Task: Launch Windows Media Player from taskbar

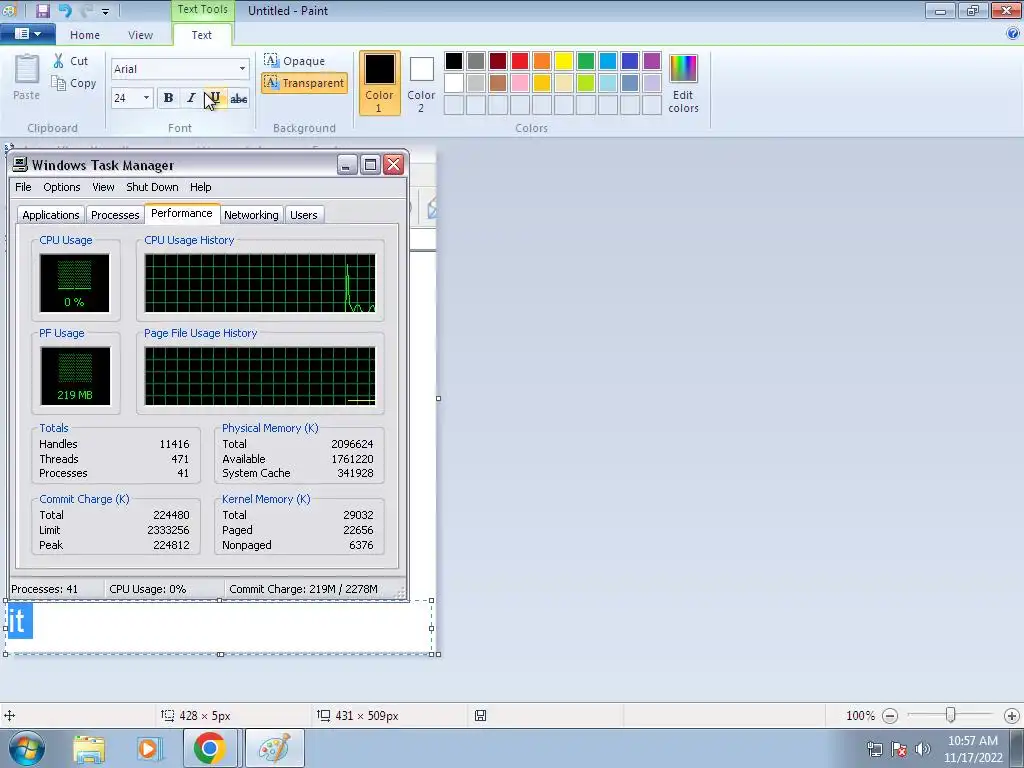Action: coord(148,748)
